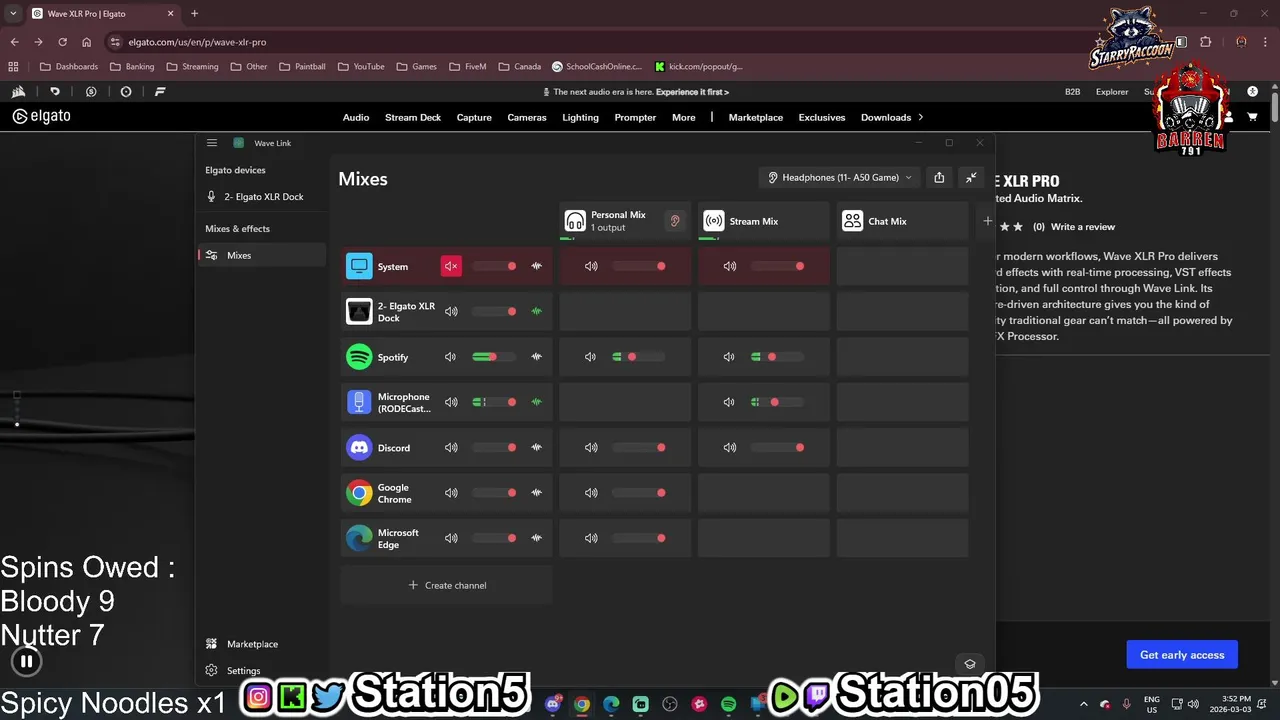Viewport: 1280px width, 720px height.
Task: Click the Microsoft Edge channel icon
Action: coord(359,538)
